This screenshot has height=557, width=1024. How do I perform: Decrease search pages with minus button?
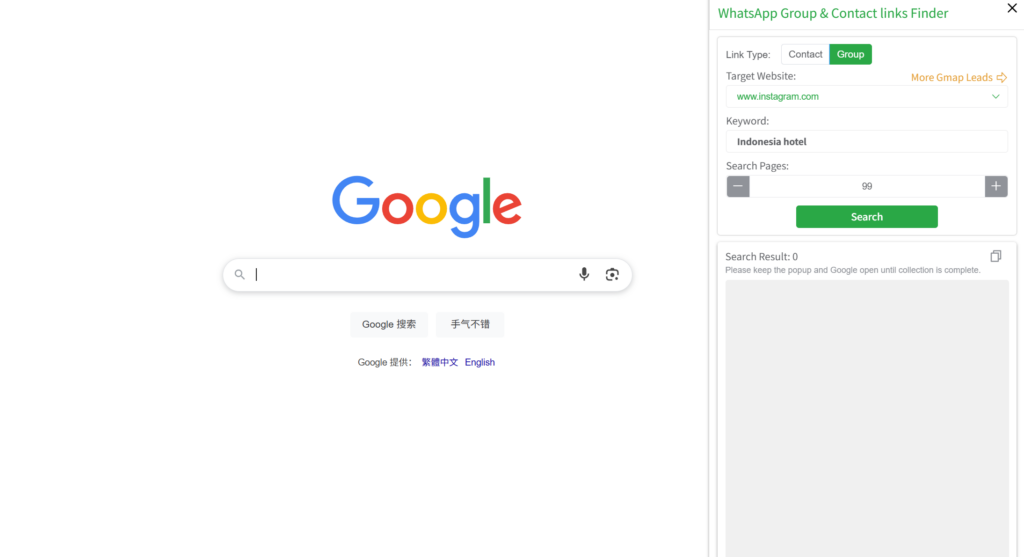(738, 186)
